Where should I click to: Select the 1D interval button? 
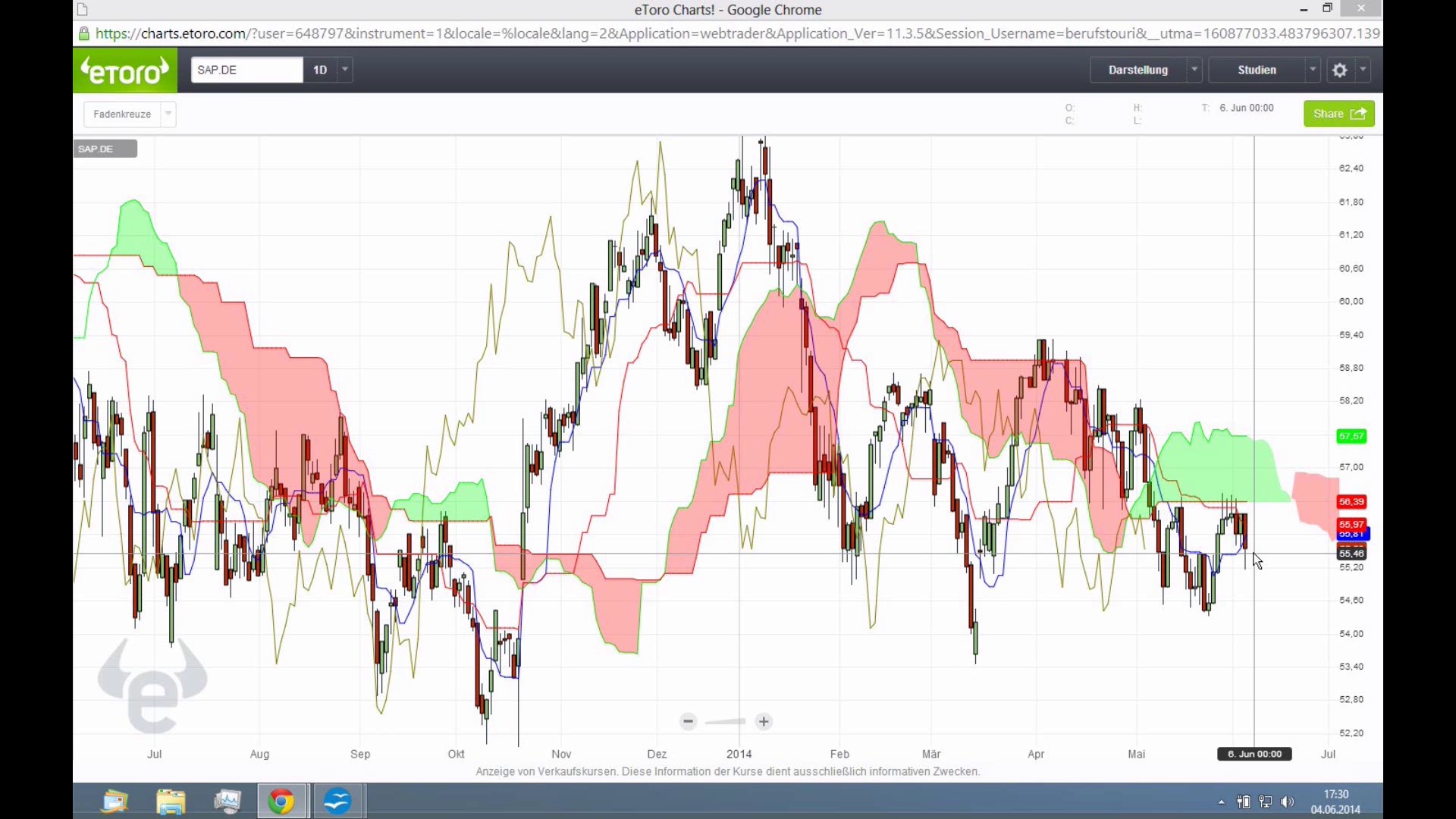click(x=320, y=70)
